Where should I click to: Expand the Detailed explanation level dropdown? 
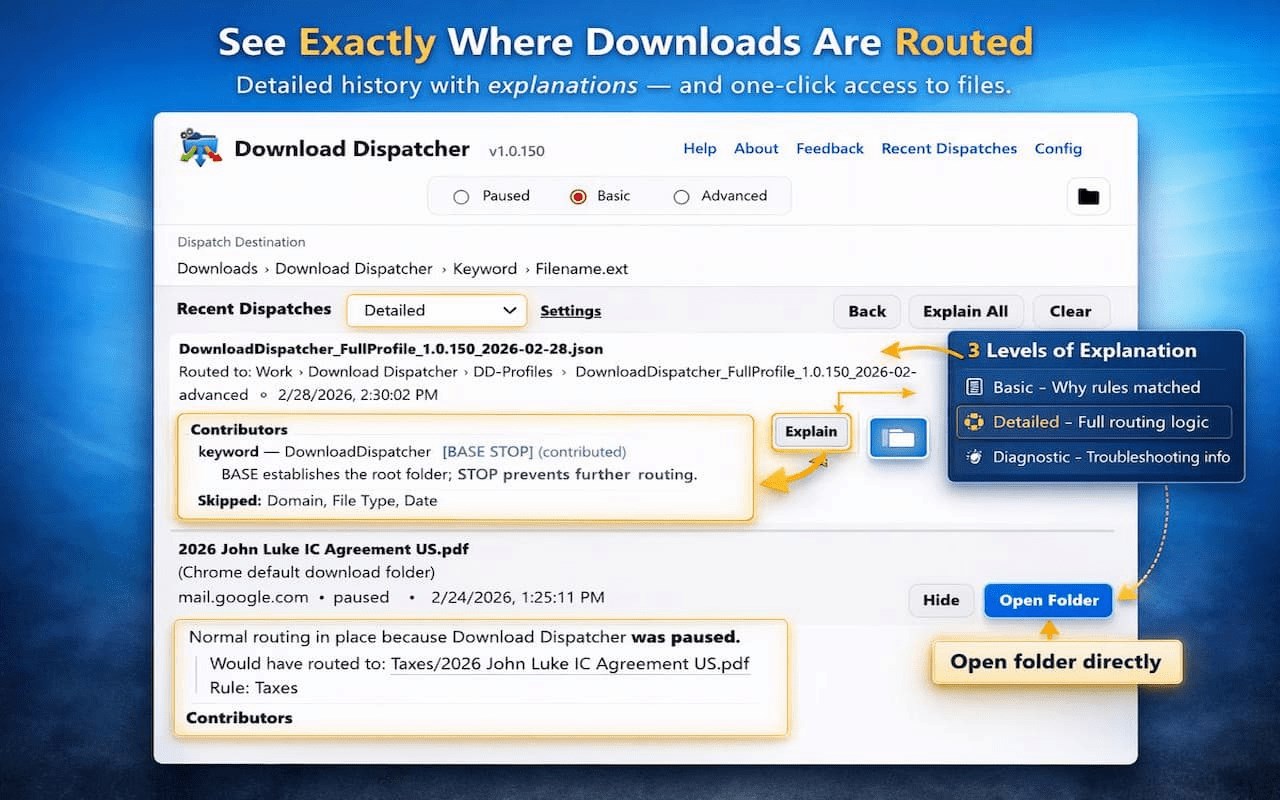[x=437, y=310]
